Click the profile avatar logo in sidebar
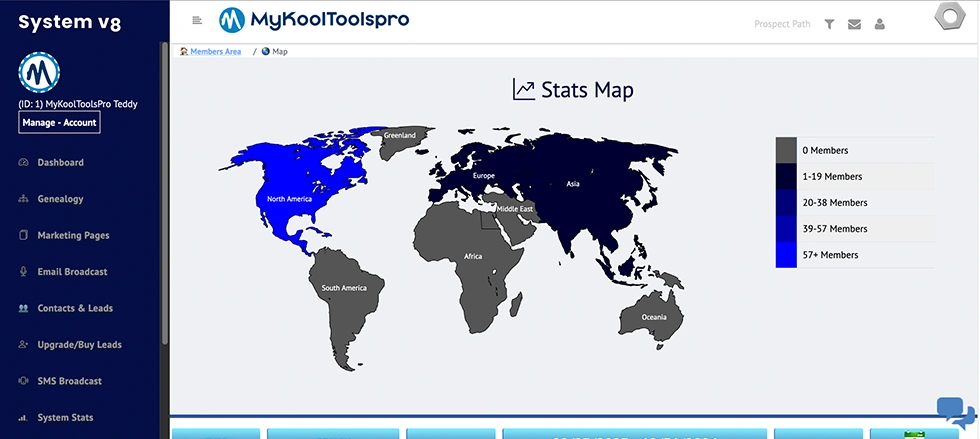Viewport: 980px width, 439px height. pyautogui.click(x=39, y=71)
